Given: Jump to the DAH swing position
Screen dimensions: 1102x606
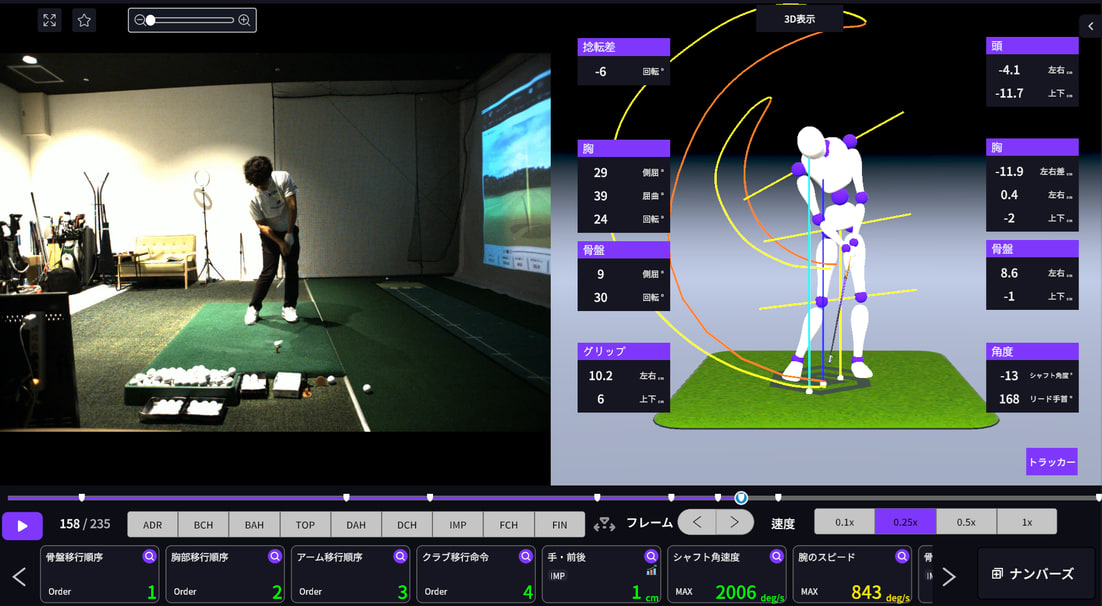Looking at the screenshot, I should click(356, 524).
